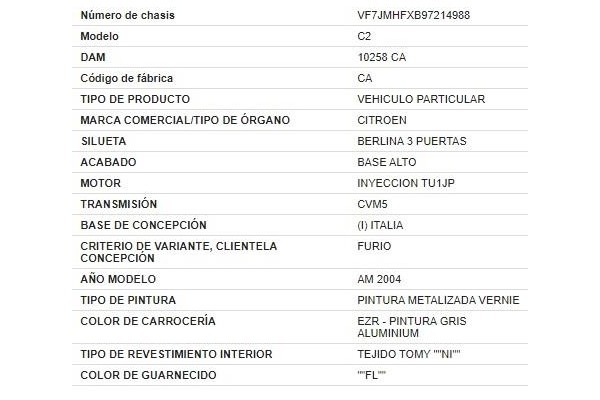Click the CITROEN brand value
The height and width of the screenshot is (400, 600).
click(382, 120)
